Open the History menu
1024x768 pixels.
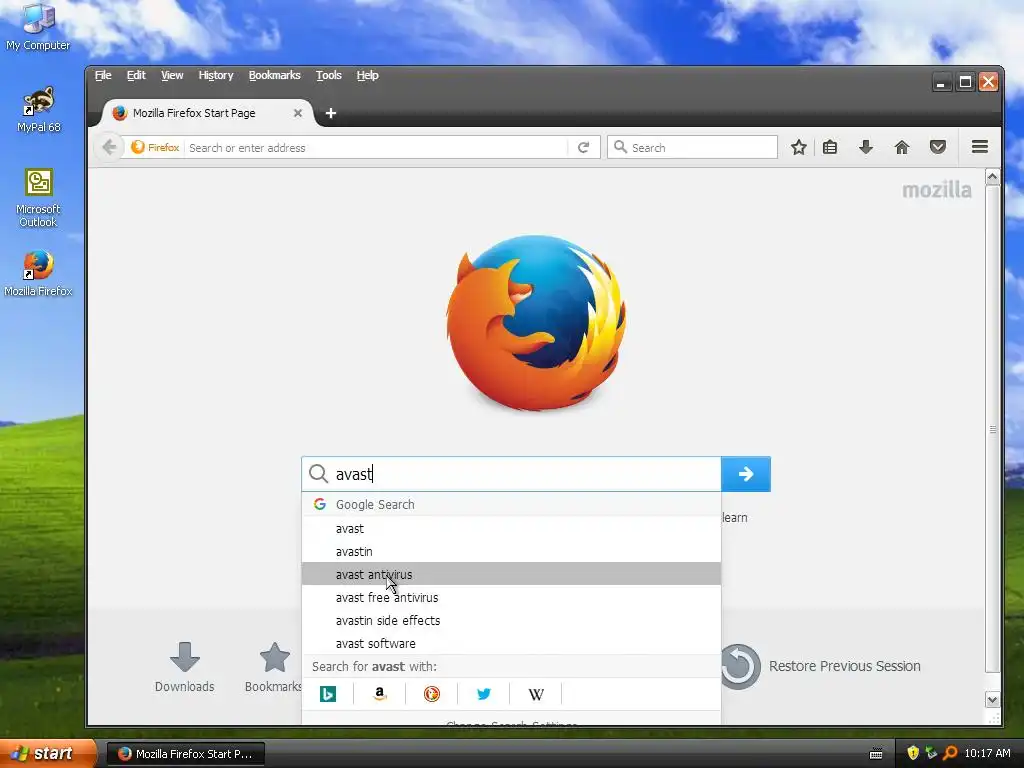pyautogui.click(x=216, y=75)
